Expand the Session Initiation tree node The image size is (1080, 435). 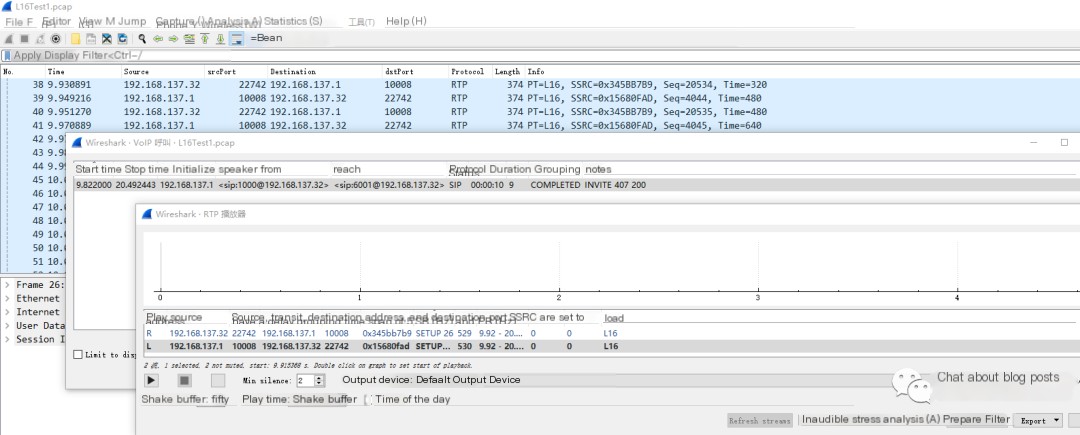7,339
